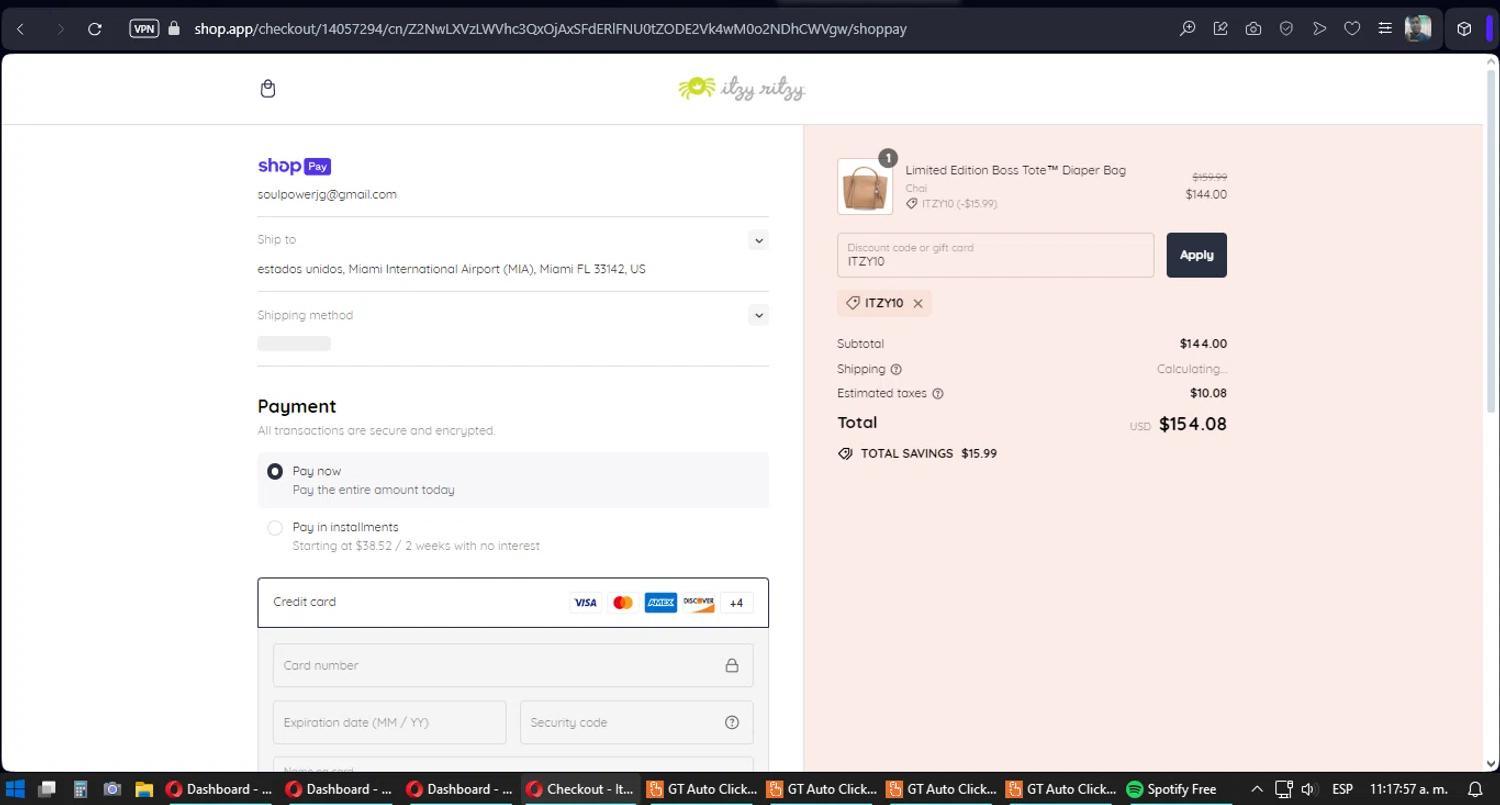Click the page vertical scrollbar
This screenshot has height=805, width=1500.
pos(1491,240)
